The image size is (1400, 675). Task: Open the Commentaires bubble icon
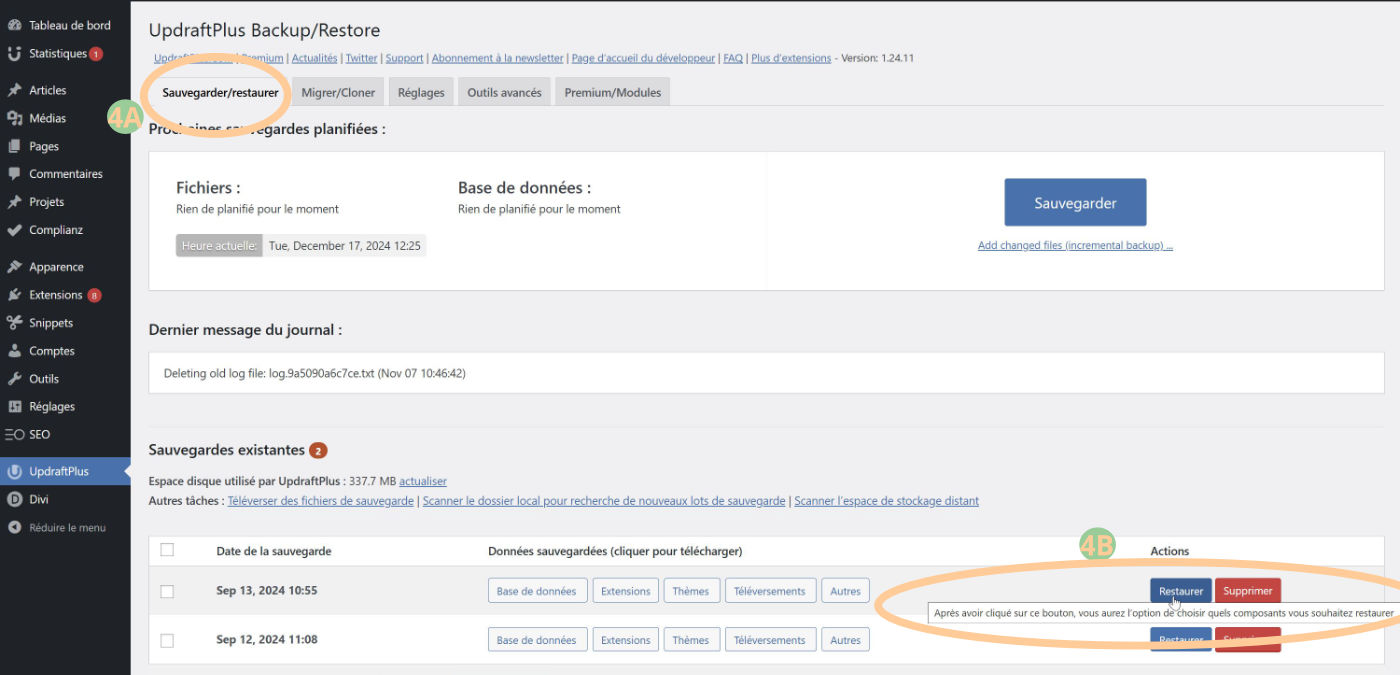(x=14, y=174)
